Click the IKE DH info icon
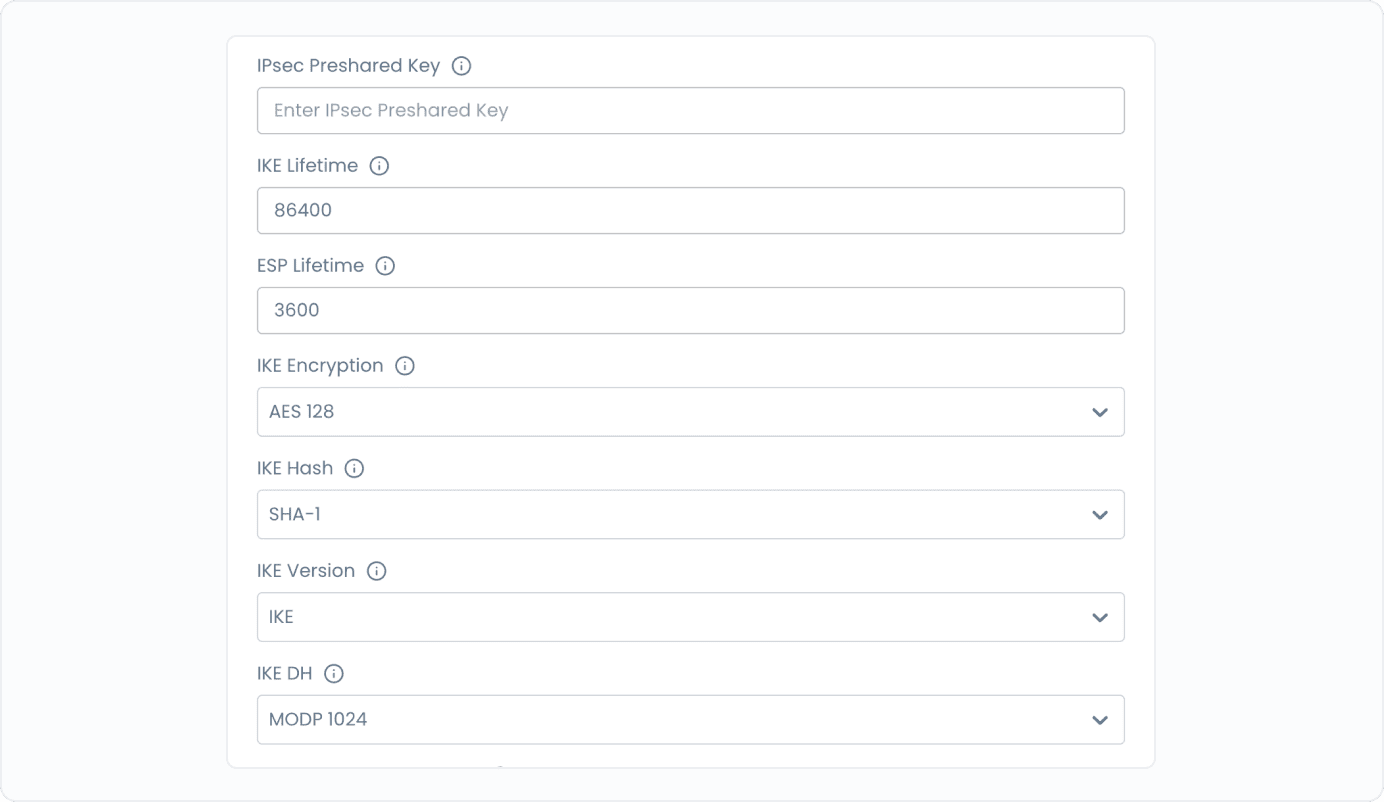Viewport: 1384px width, 802px height. [x=335, y=672]
